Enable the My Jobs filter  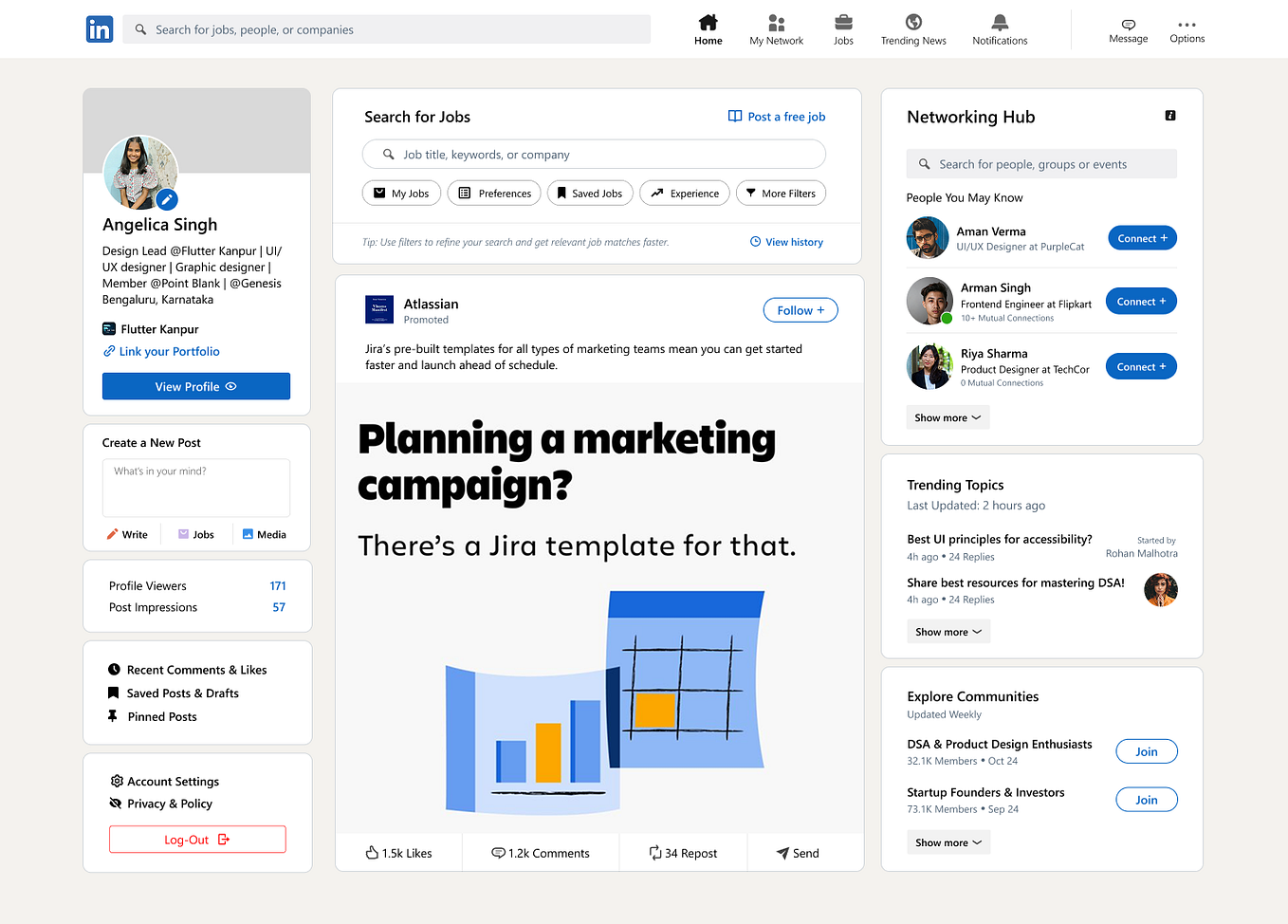tap(401, 193)
